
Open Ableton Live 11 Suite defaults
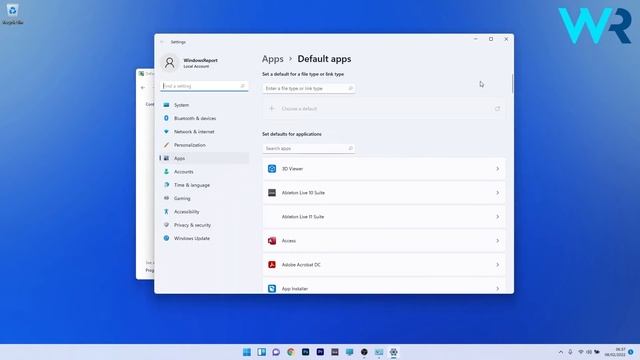click(384, 217)
